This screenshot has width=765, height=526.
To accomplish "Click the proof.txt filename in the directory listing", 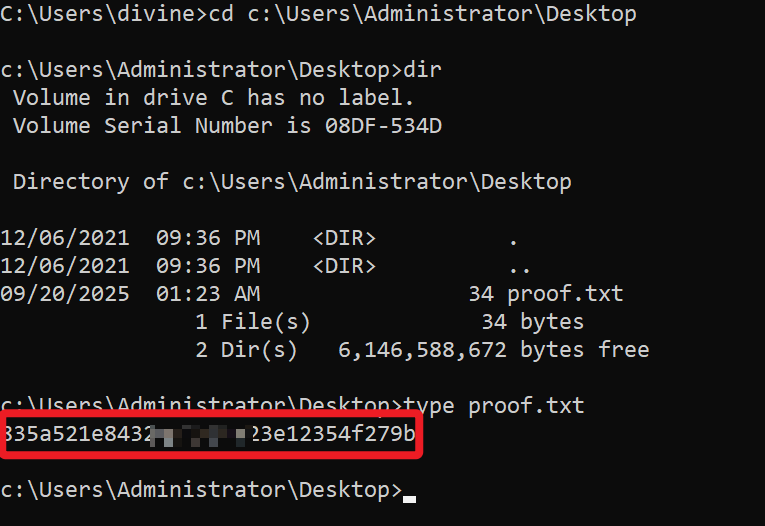I will point(566,294).
